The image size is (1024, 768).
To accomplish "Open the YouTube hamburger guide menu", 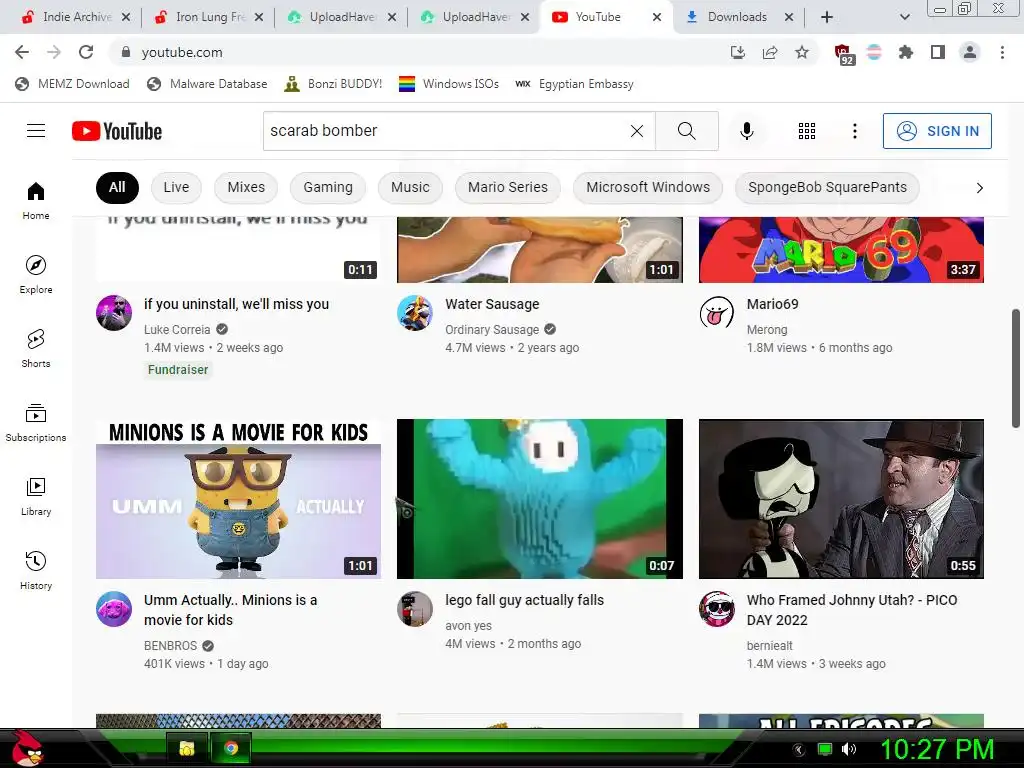I will pos(36,131).
